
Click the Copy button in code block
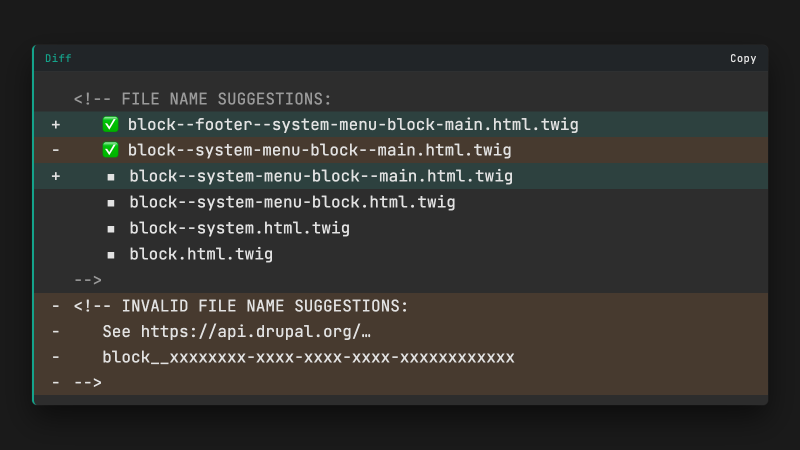743,59
